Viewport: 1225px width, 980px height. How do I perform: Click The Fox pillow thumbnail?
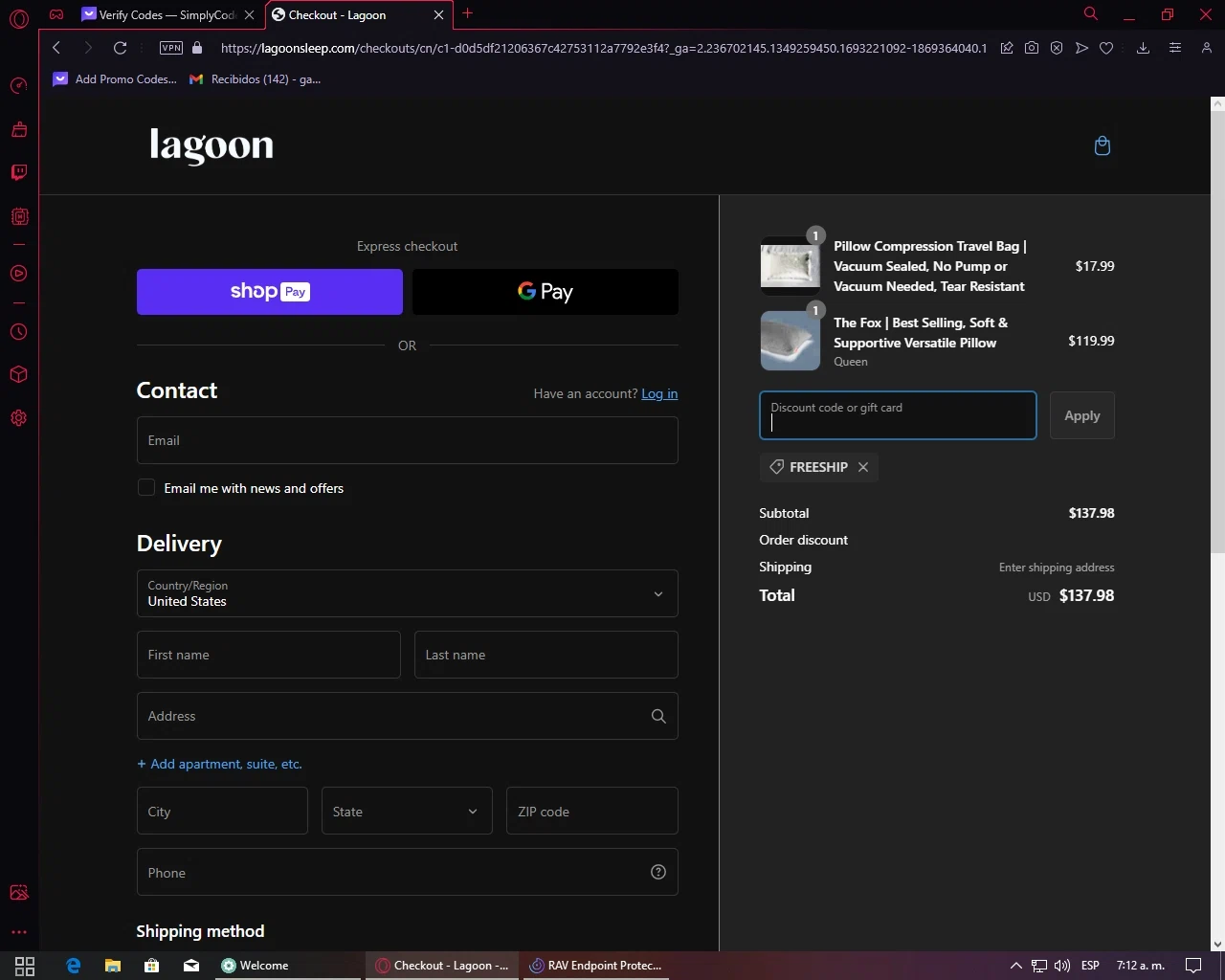tap(791, 340)
